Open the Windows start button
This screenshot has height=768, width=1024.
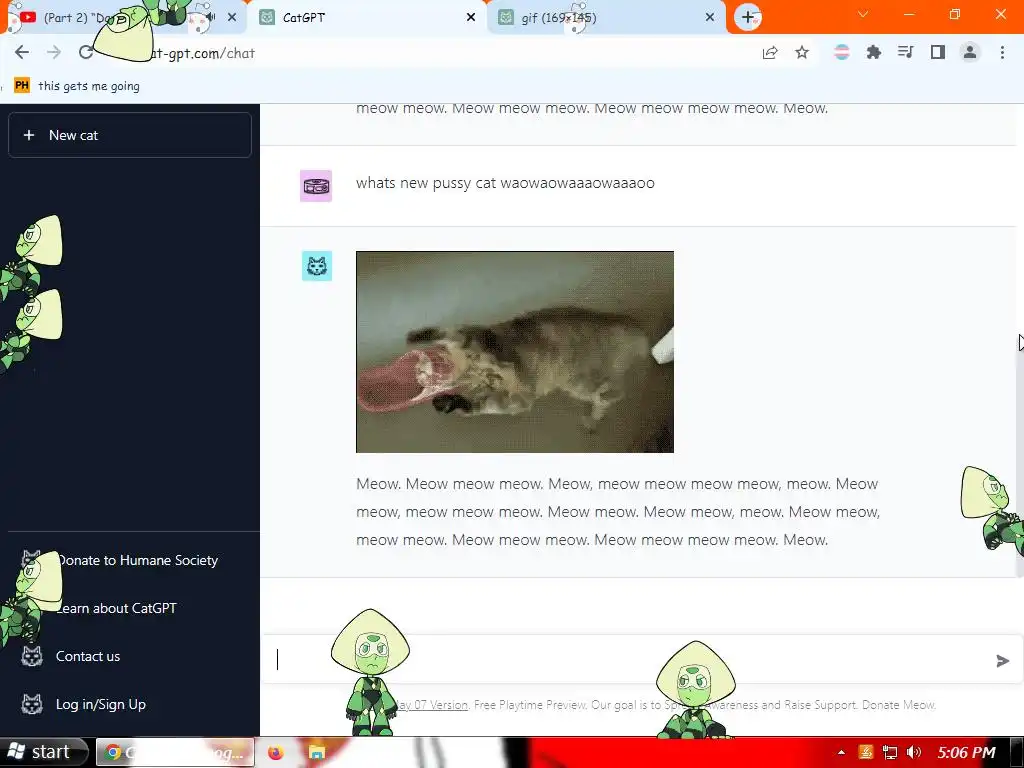[x=43, y=752]
